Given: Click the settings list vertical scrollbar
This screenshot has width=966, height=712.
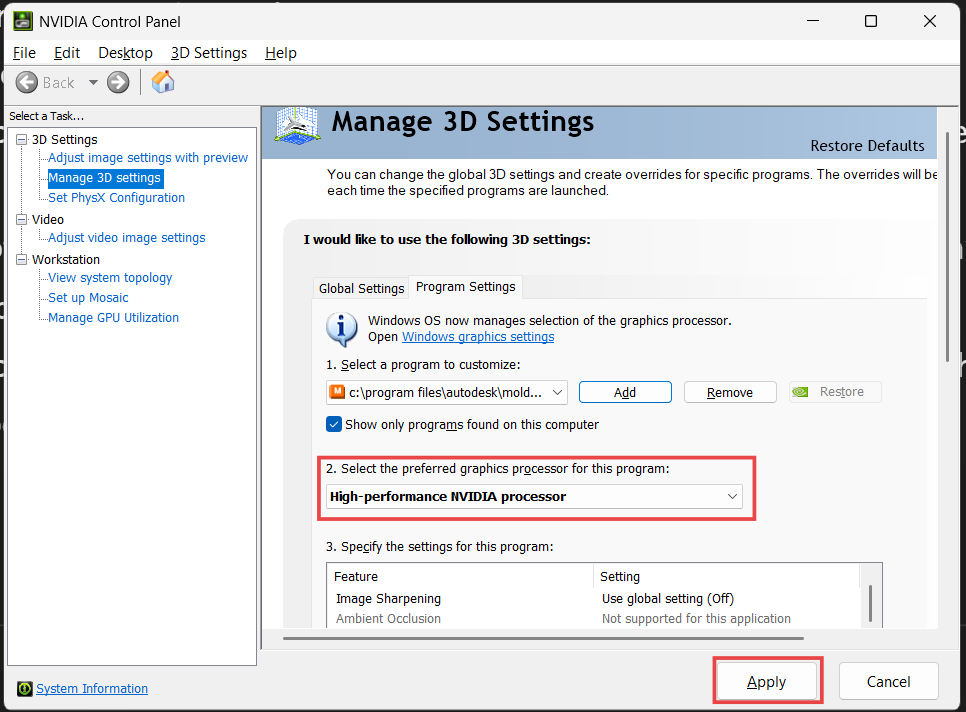Looking at the screenshot, I should (x=871, y=604).
